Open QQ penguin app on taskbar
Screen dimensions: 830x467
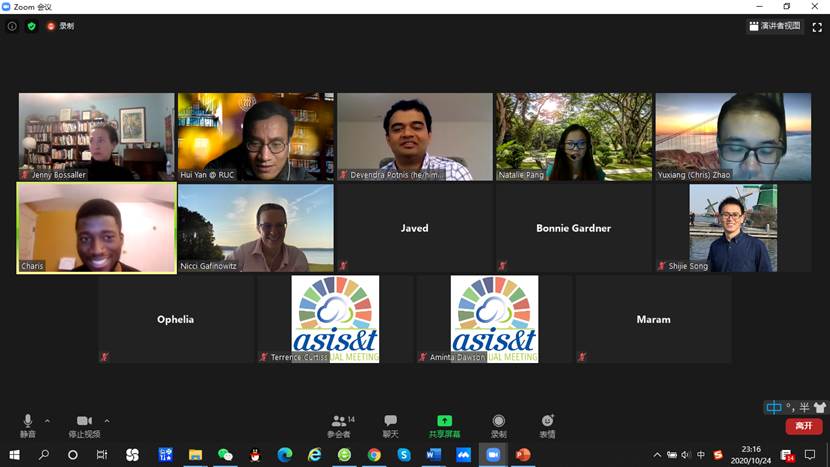point(255,455)
